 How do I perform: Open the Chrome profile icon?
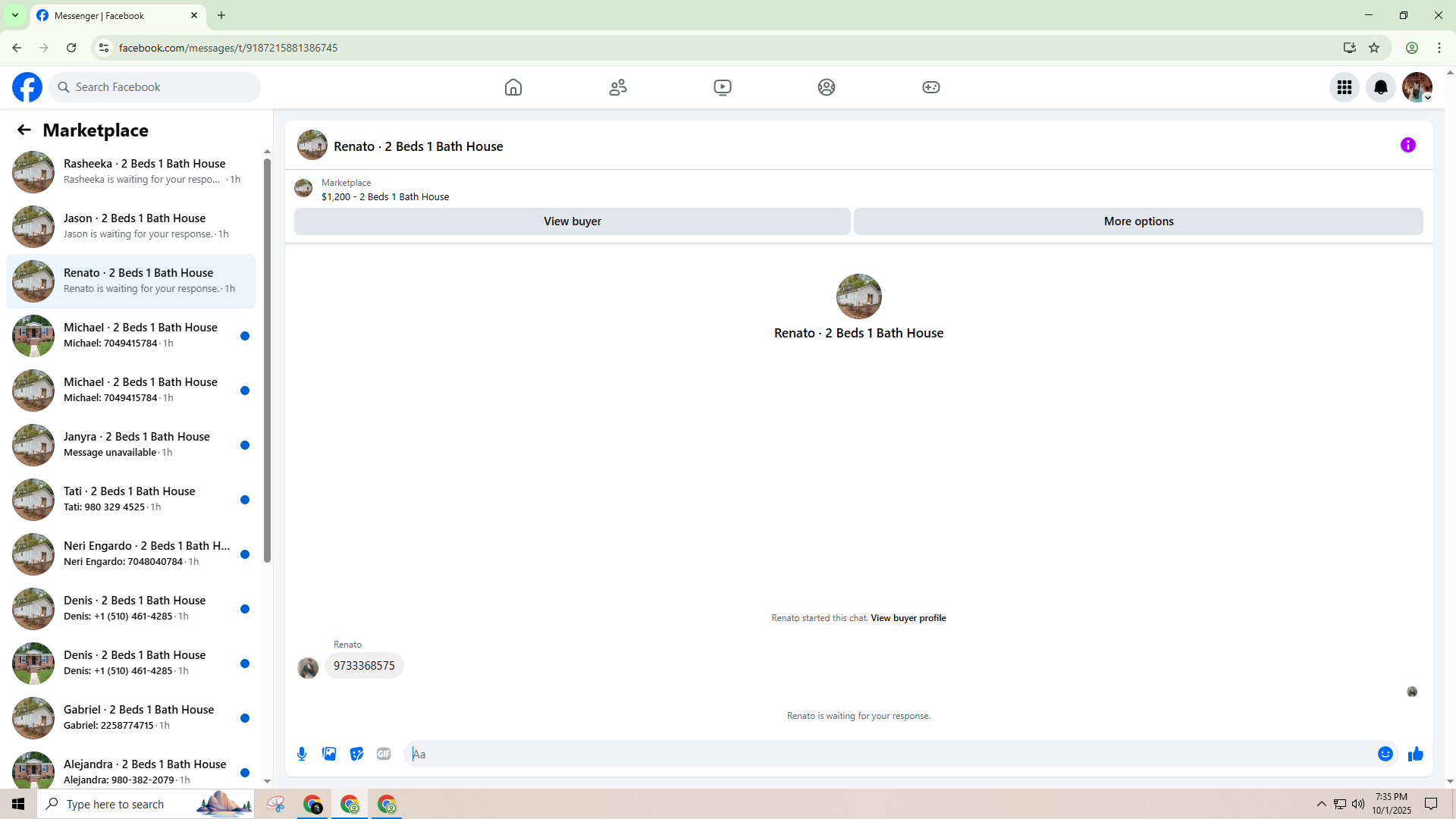click(x=1412, y=48)
